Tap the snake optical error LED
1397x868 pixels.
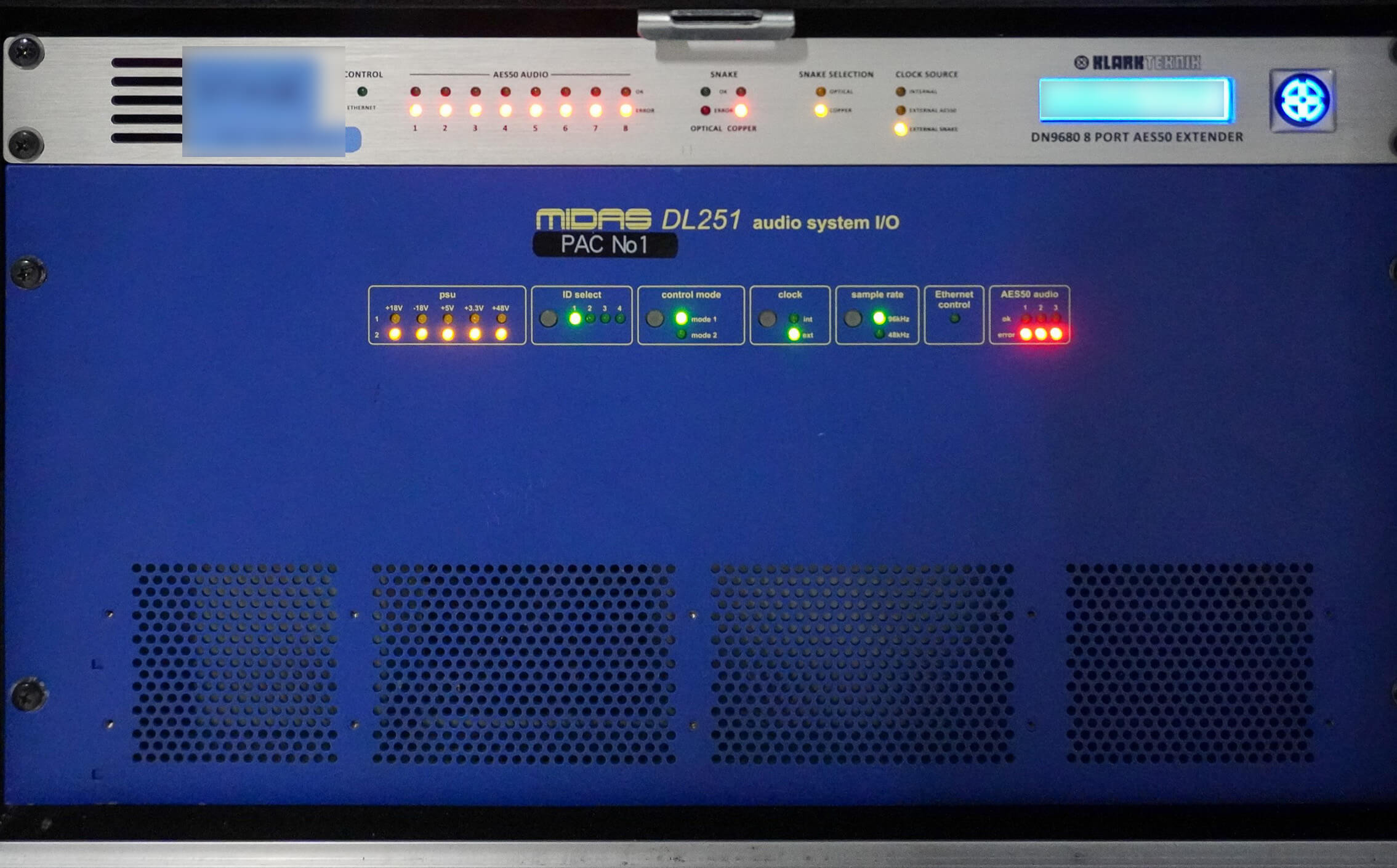(x=706, y=111)
